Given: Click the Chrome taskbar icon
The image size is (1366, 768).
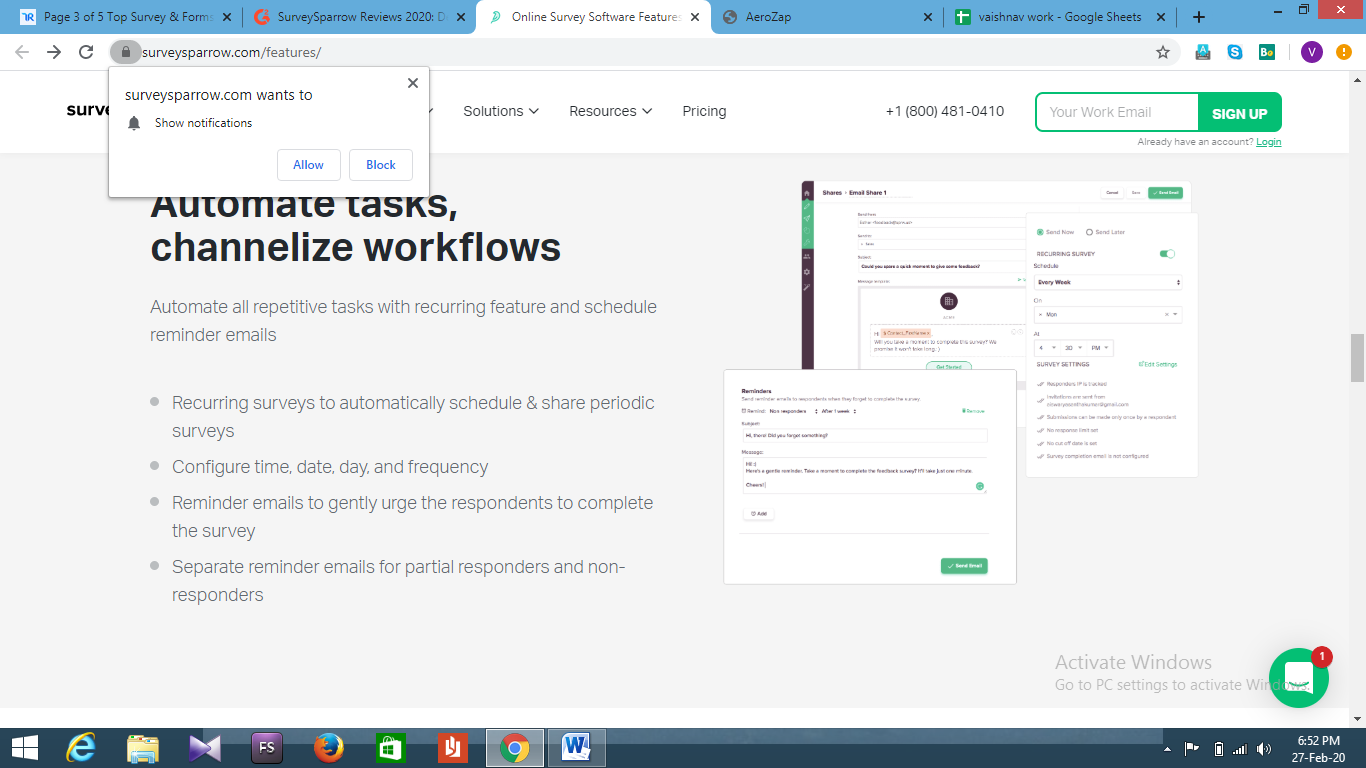Looking at the screenshot, I should click(515, 748).
